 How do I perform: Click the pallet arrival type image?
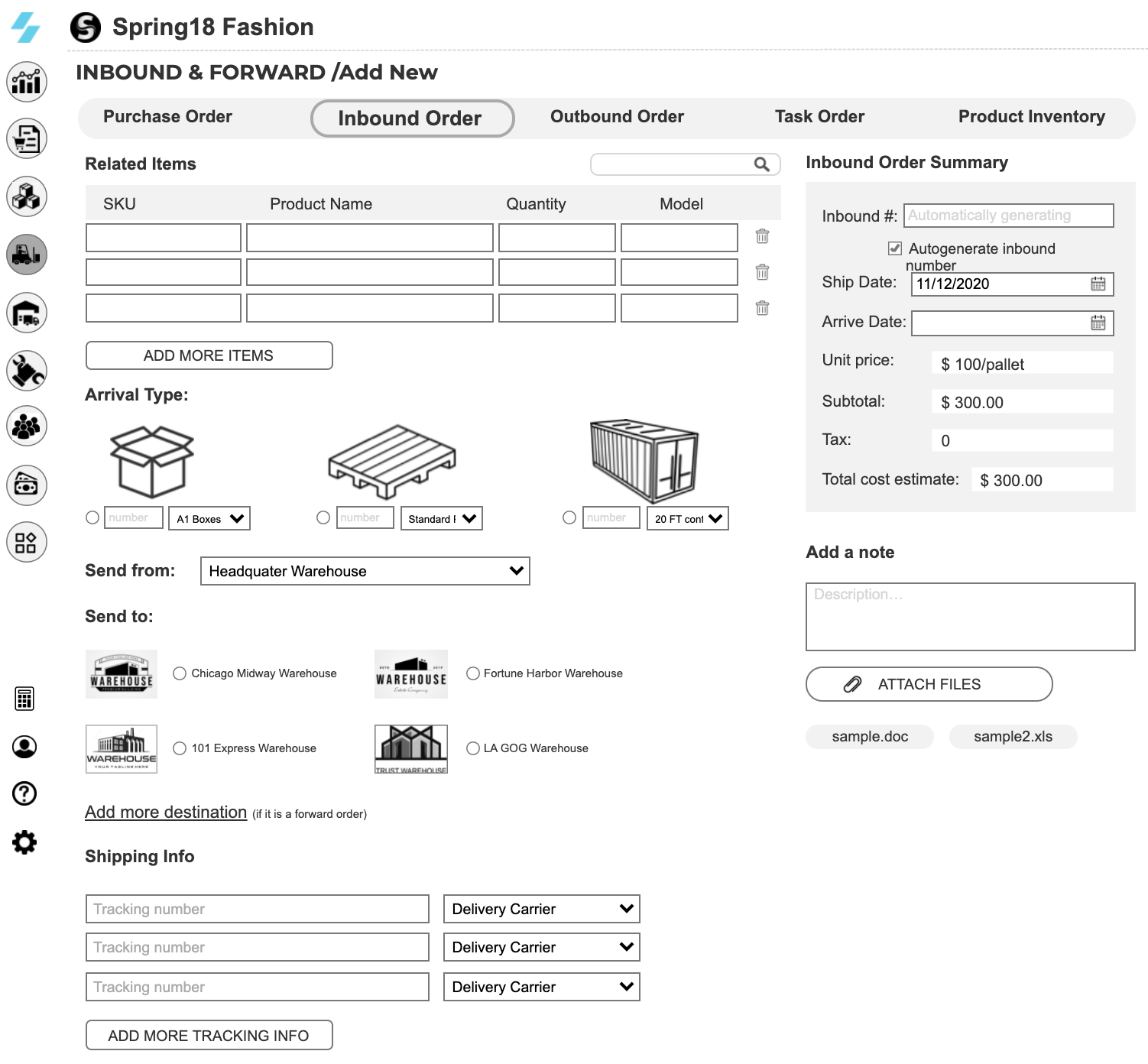392,462
